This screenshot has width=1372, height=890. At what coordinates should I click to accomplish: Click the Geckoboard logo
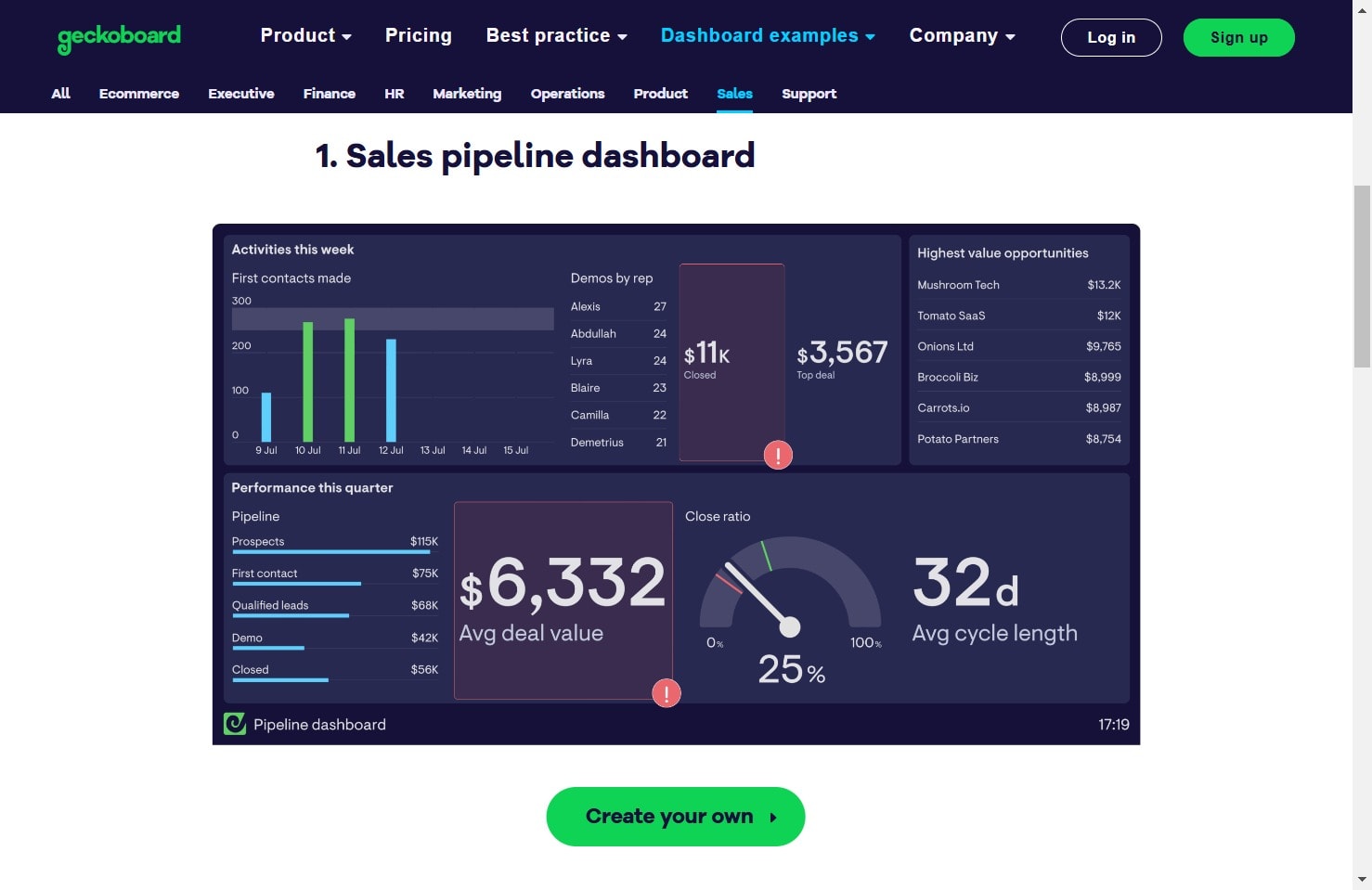click(119, 38)
